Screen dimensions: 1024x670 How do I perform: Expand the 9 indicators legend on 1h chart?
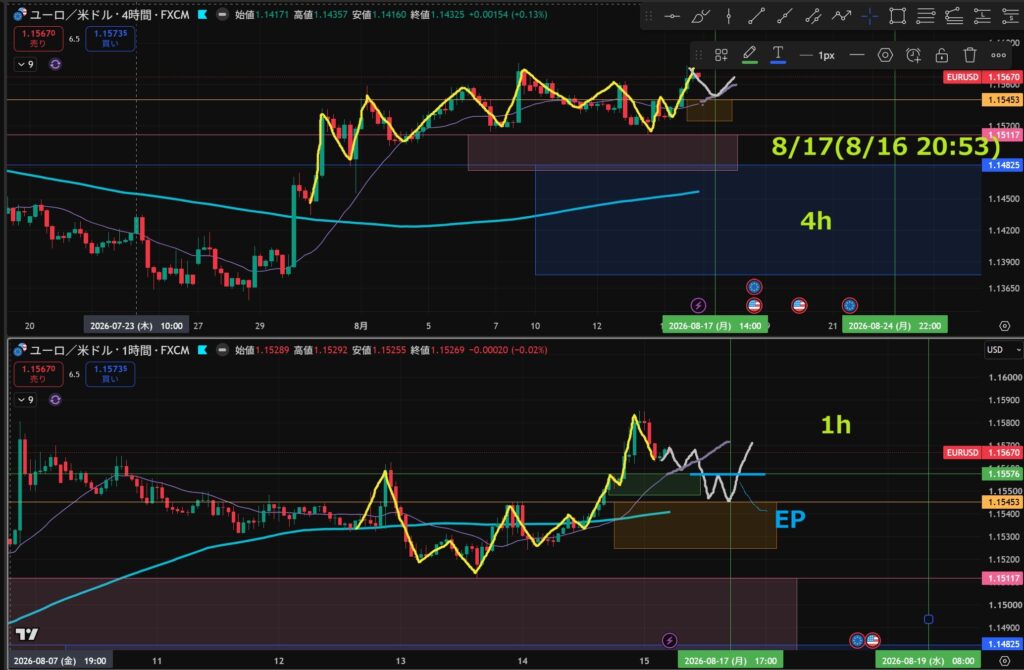click(x=25, y=400)
